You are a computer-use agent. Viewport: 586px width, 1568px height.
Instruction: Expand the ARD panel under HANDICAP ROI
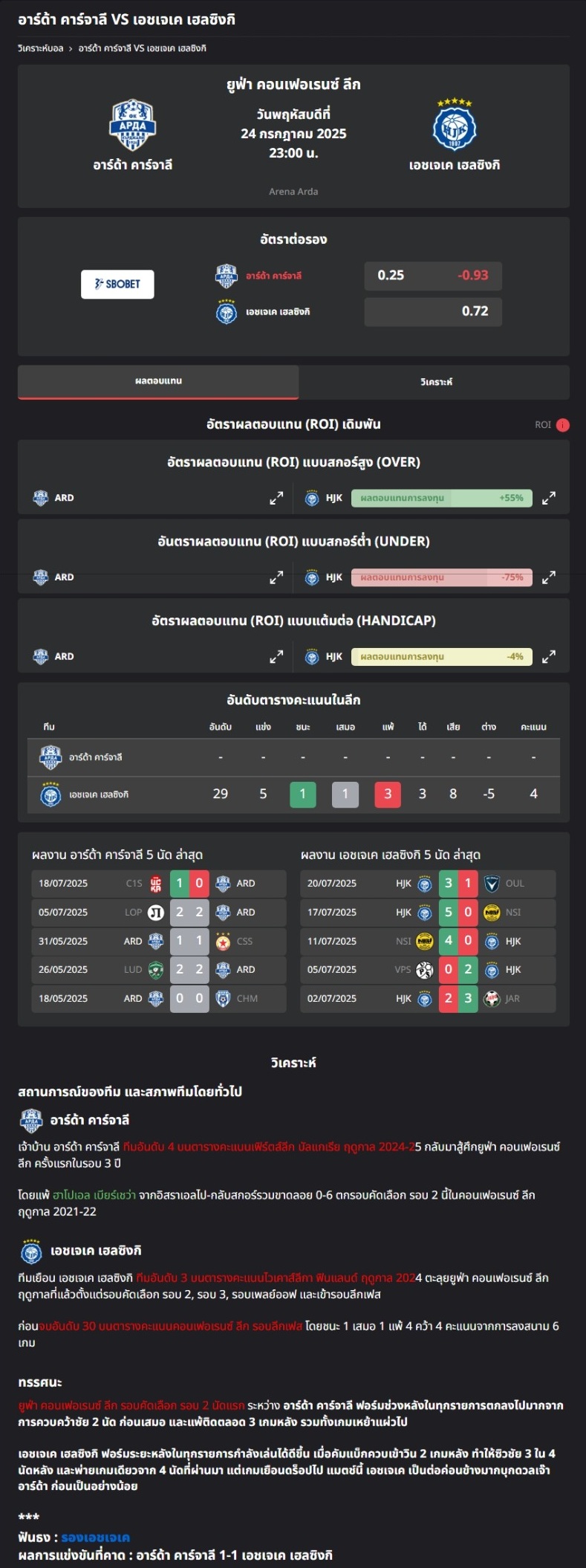tap(276, 657)
